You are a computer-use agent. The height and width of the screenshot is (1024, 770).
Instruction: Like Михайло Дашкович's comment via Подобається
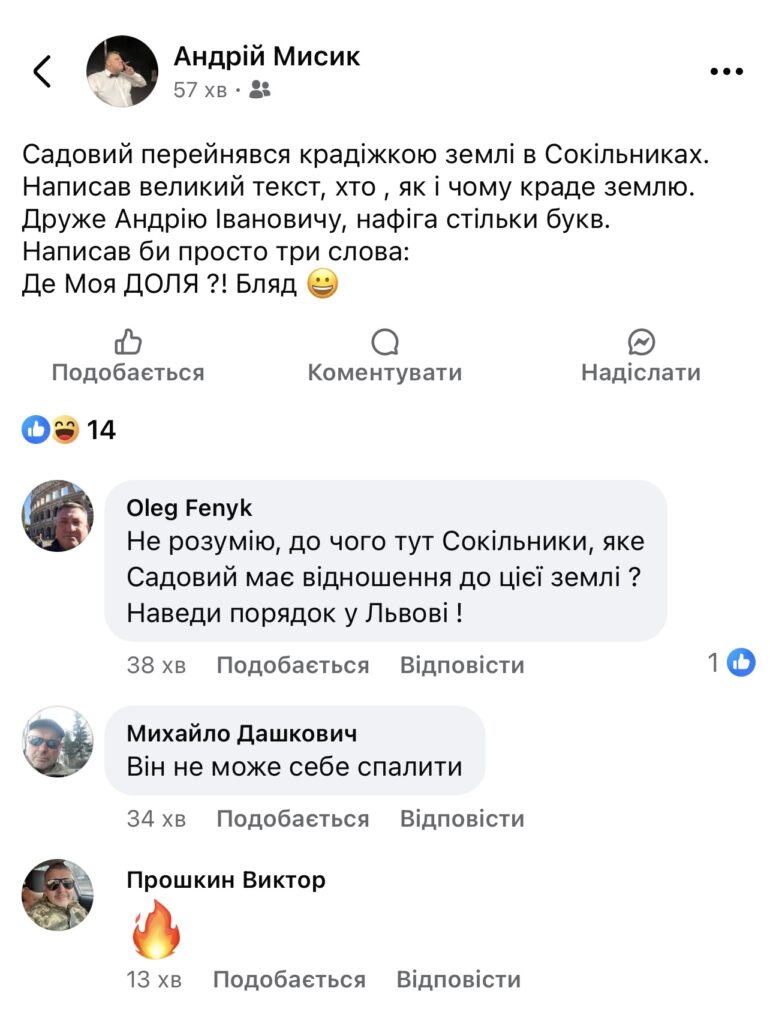[293, 819]
